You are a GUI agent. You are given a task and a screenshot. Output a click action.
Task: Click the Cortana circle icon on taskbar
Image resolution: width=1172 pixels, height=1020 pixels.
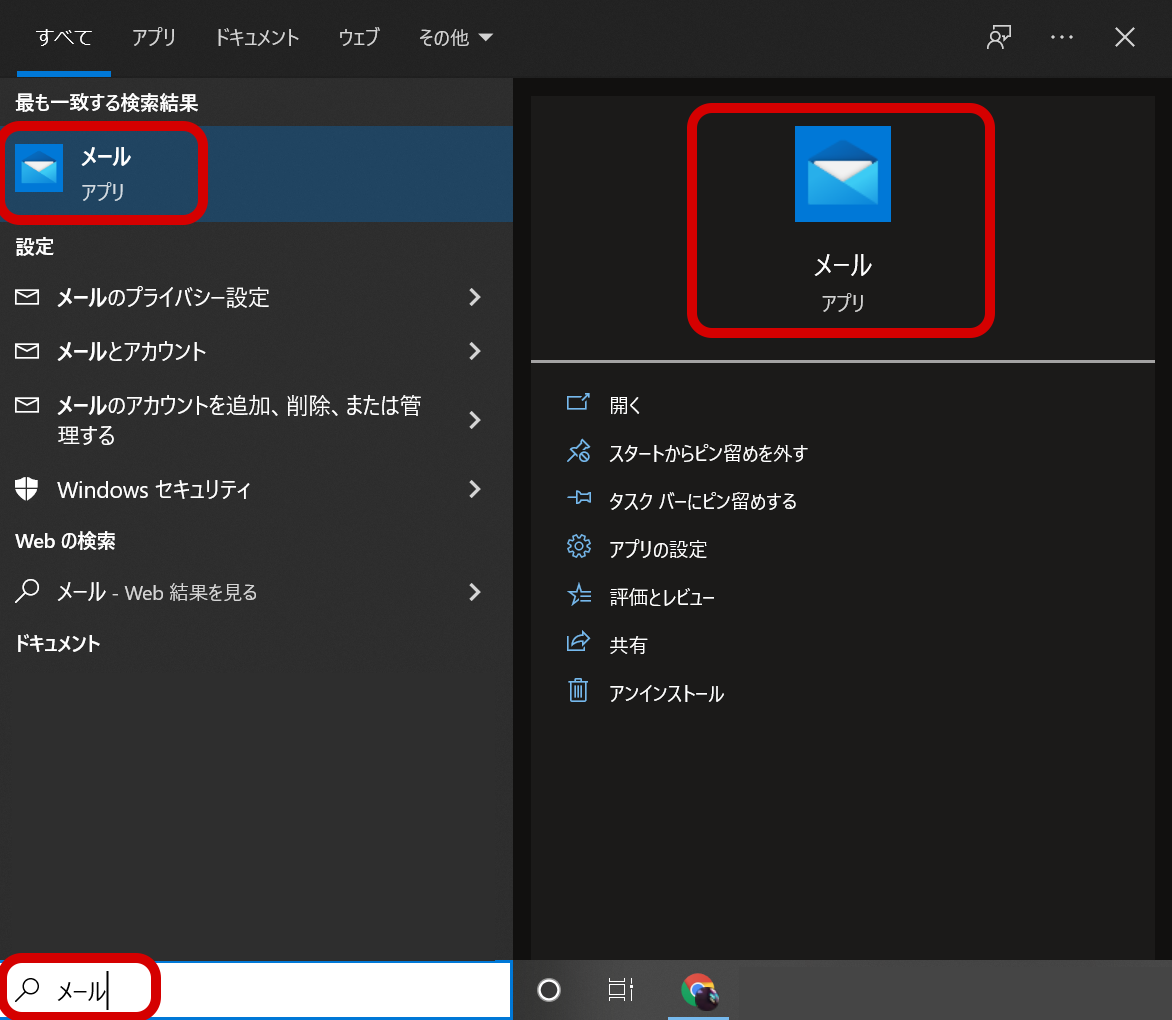549,990
